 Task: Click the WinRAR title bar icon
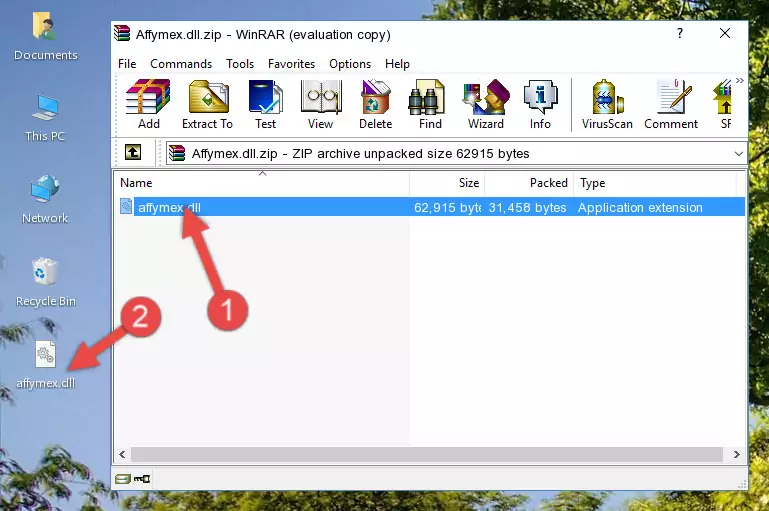pyautogui.click(x=122, y=34)
